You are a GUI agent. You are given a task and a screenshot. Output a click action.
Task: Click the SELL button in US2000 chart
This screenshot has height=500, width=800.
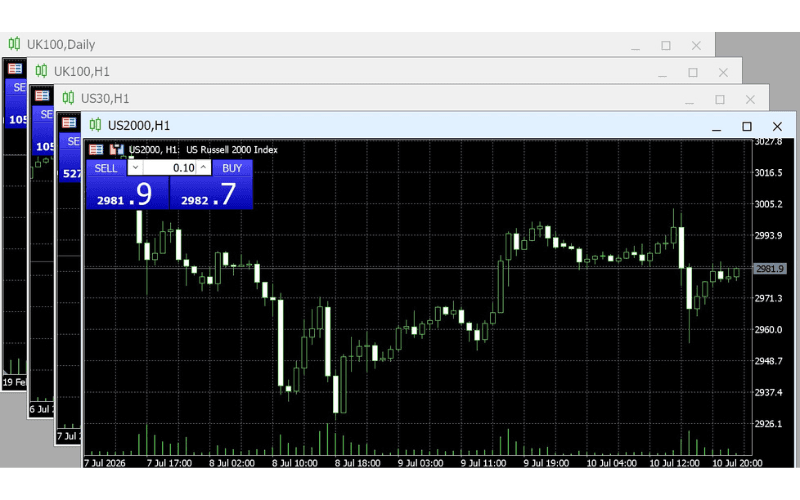point(106,168)
